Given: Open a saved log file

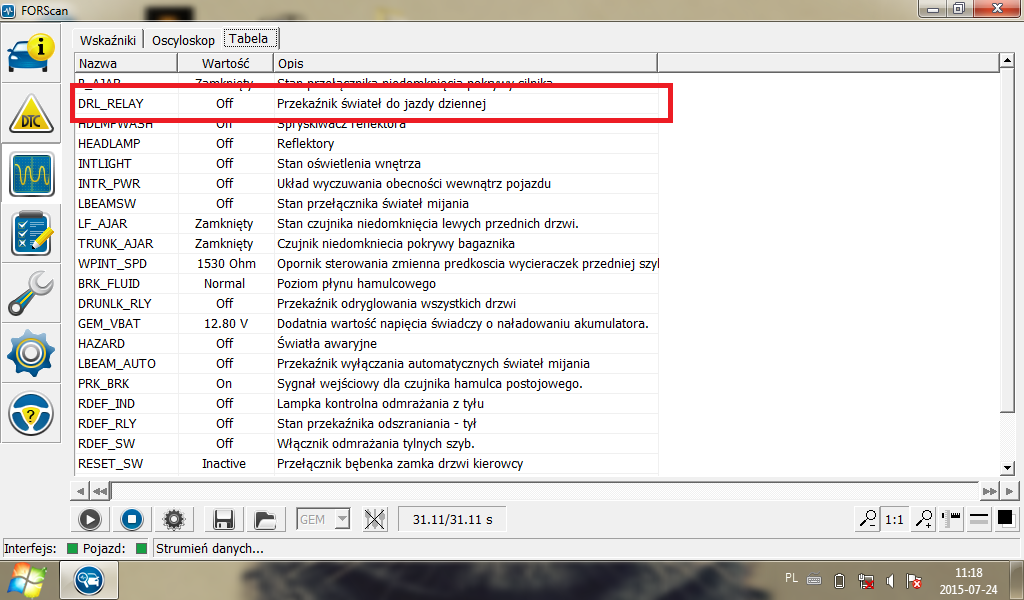Looking at the screenshot, I should [x=265, y=520].
